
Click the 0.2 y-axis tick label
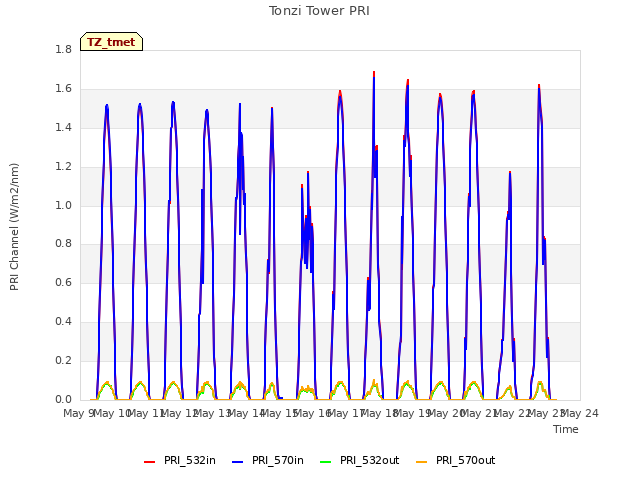click(64, 360)
